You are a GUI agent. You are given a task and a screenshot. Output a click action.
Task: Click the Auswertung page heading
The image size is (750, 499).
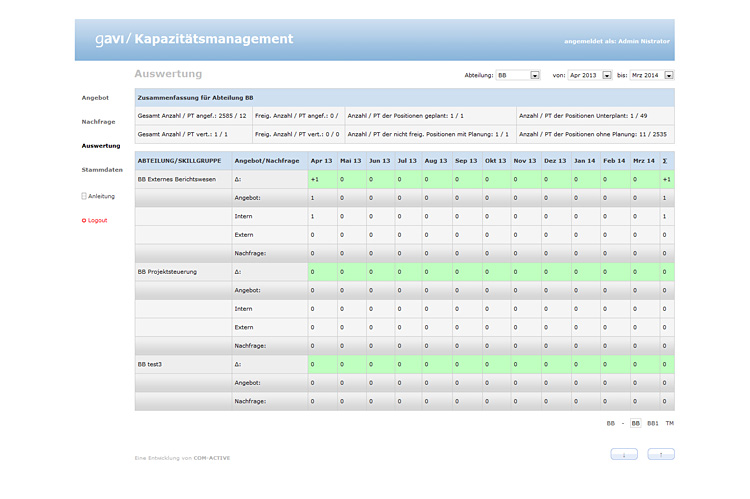click(x=168, y=74)
